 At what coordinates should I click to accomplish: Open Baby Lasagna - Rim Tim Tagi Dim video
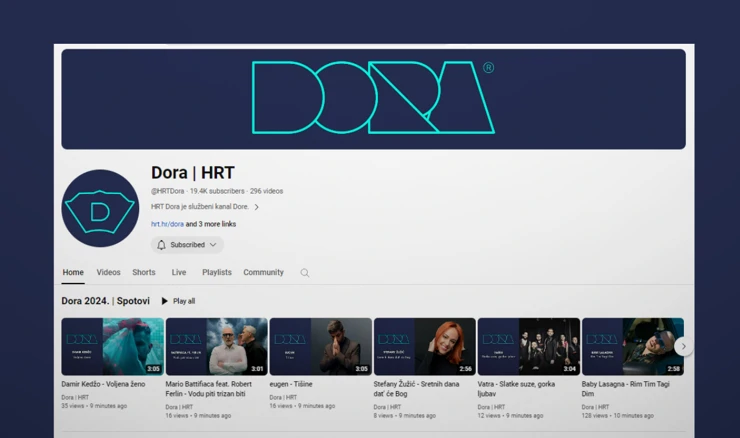[632, 346]
